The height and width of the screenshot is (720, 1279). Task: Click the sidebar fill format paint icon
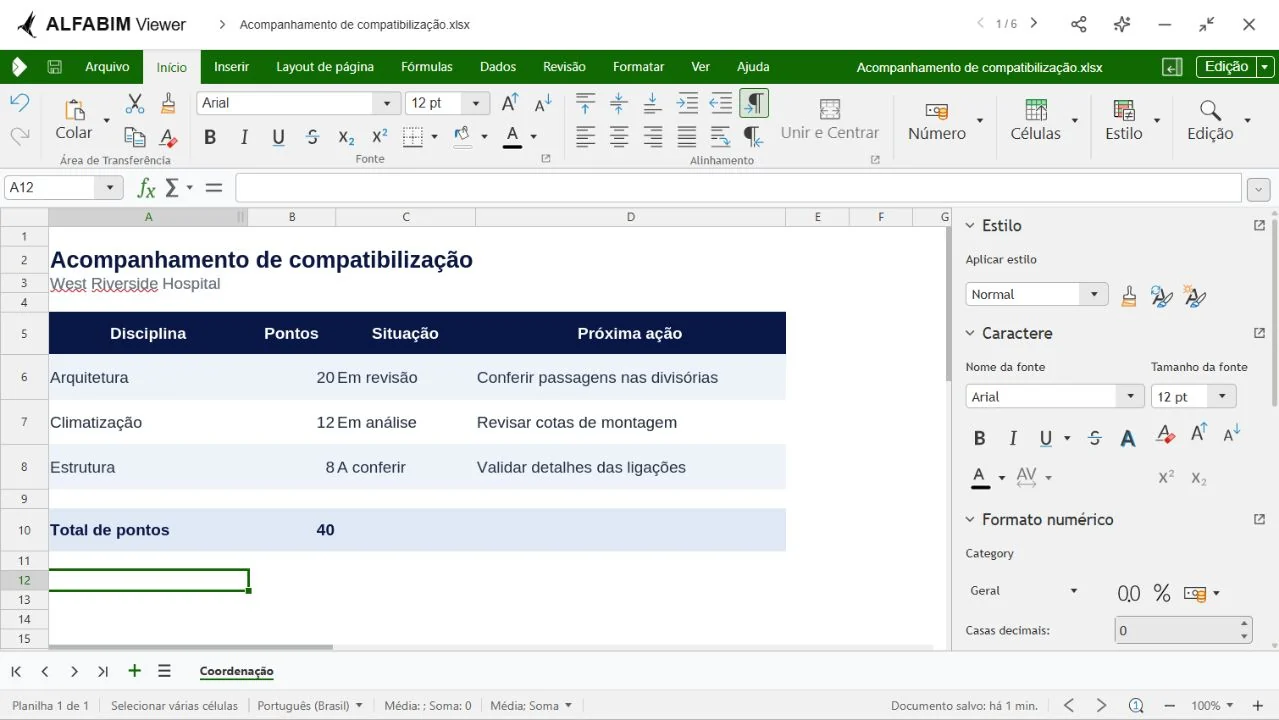click(1129, 295)
